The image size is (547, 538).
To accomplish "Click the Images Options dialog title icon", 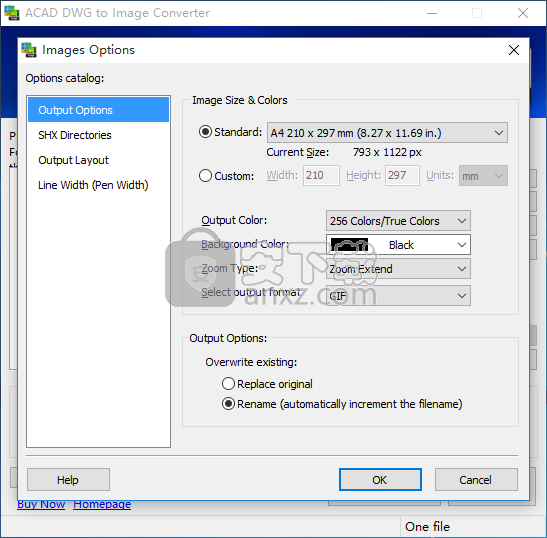I will pyautogui.click(x=29, y=50).
